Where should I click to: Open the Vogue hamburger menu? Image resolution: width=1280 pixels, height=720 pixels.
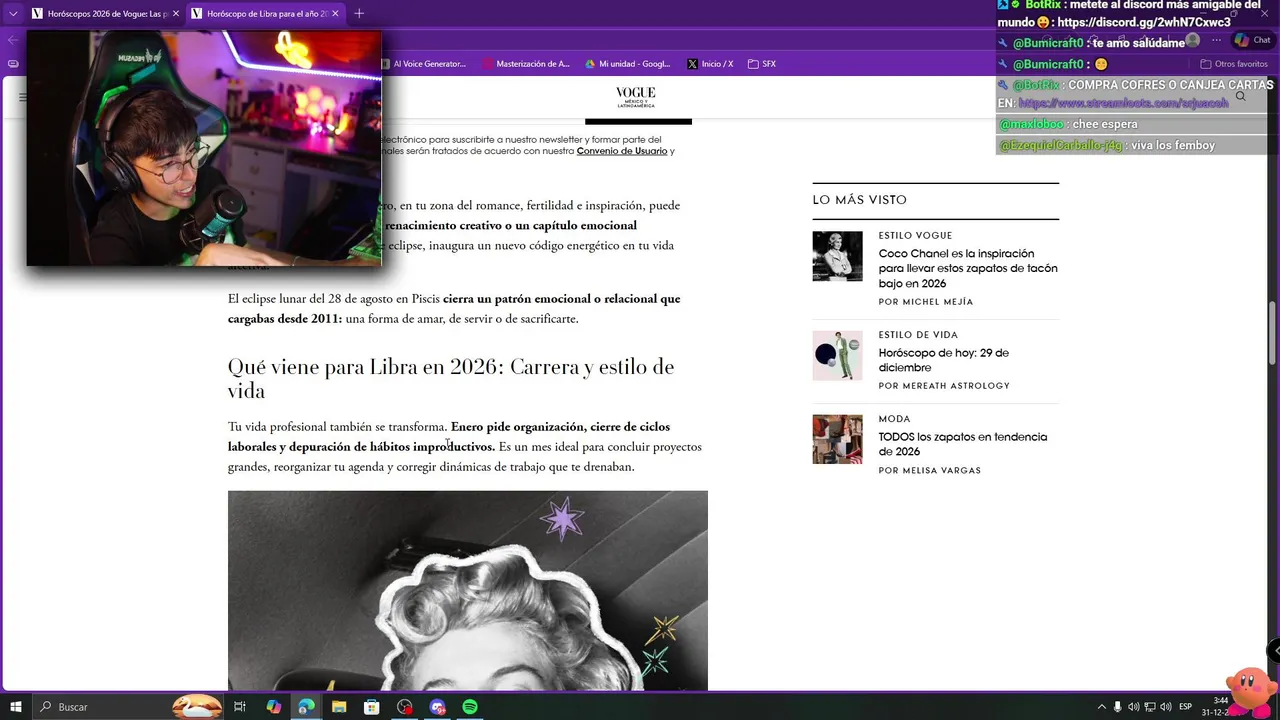22,97
